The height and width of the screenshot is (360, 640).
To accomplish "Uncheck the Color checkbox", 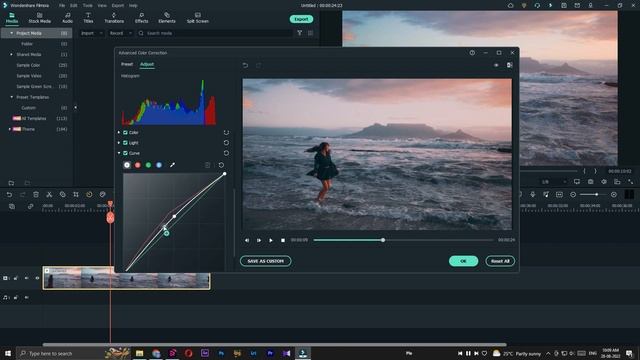I will point(125,133).
